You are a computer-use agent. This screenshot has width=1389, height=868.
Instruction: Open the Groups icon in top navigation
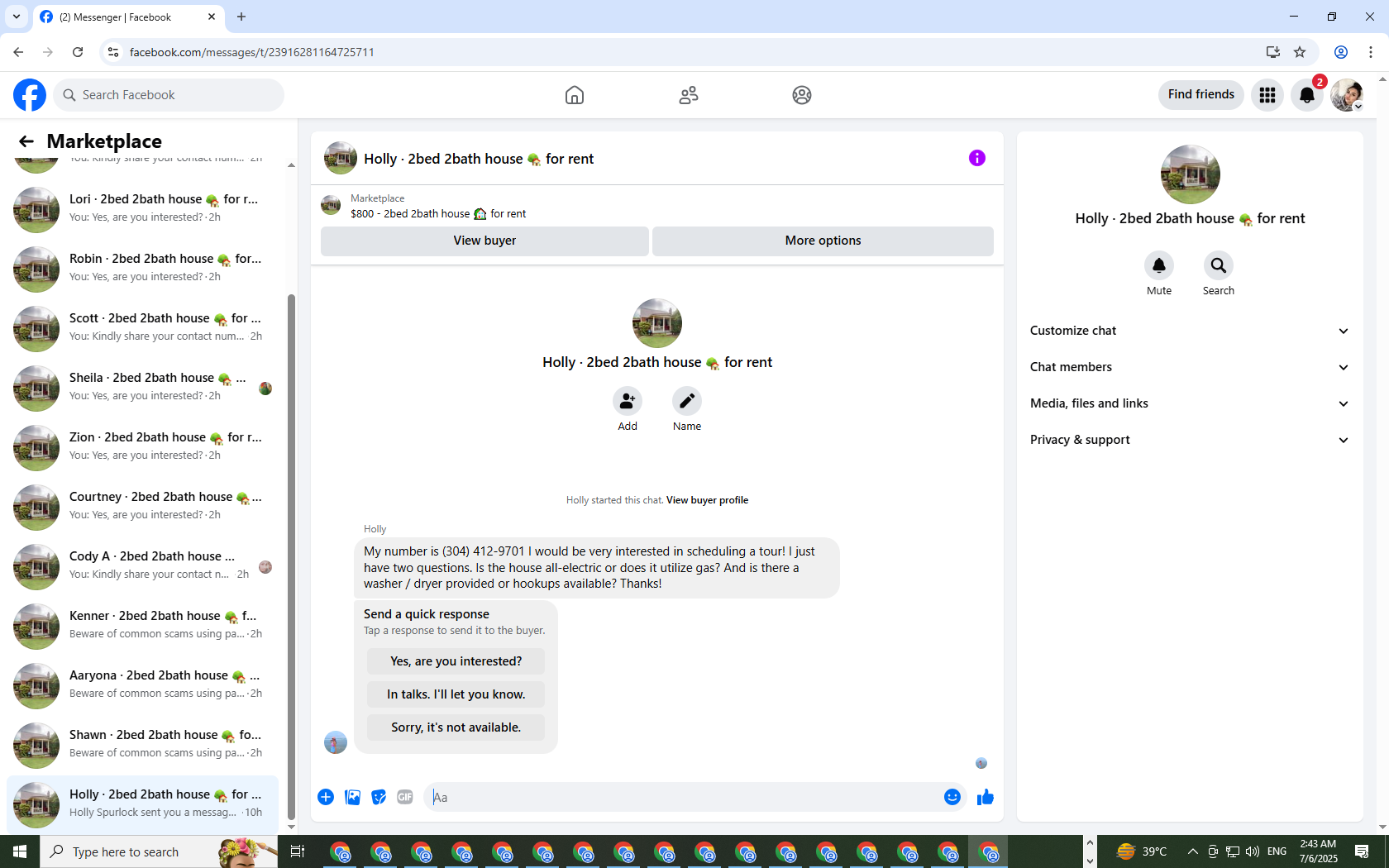pos(802,95)
